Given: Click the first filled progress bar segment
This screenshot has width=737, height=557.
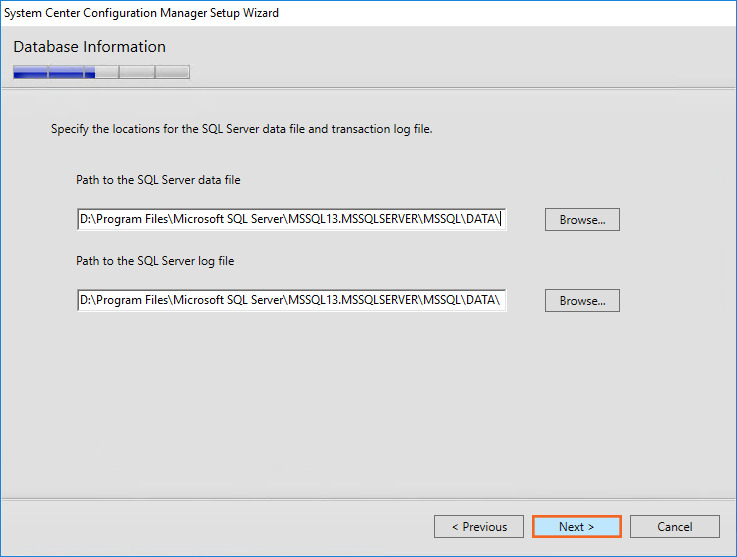Looking at the screenshot, I should pos(30,72).
